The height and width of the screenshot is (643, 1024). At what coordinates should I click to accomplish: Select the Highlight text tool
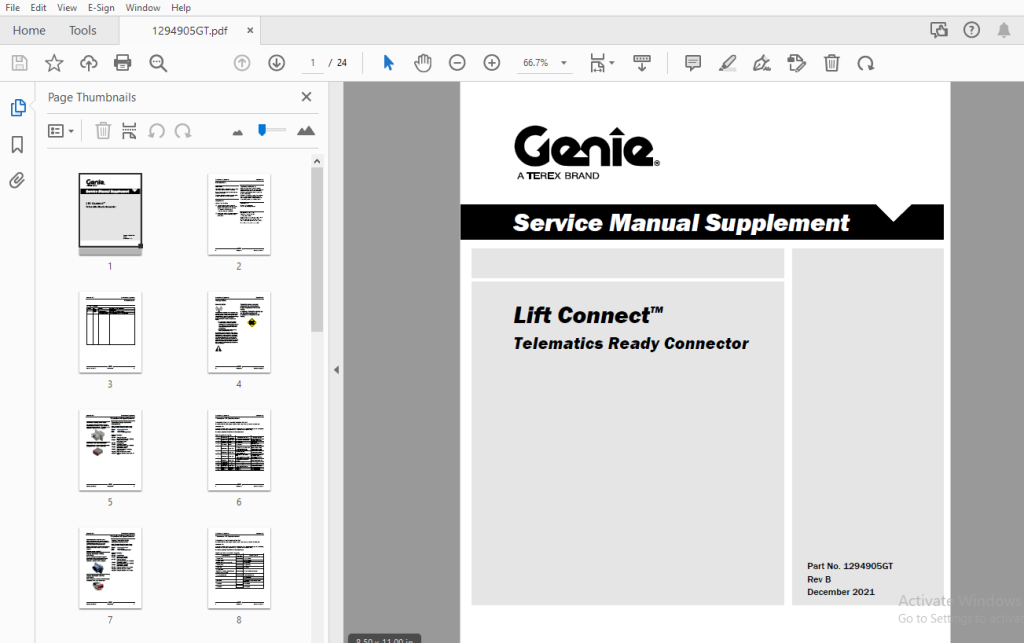(x=727, y=62)
